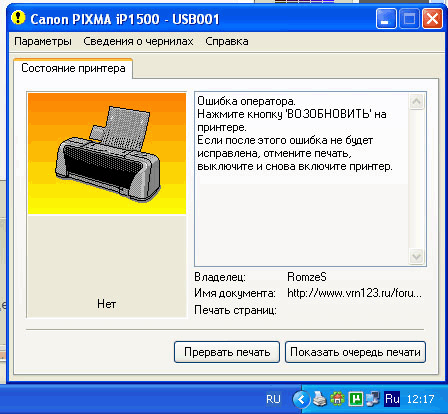Click the message box scroll up arrow
This screenshot has height=414, width=448.
416,101
